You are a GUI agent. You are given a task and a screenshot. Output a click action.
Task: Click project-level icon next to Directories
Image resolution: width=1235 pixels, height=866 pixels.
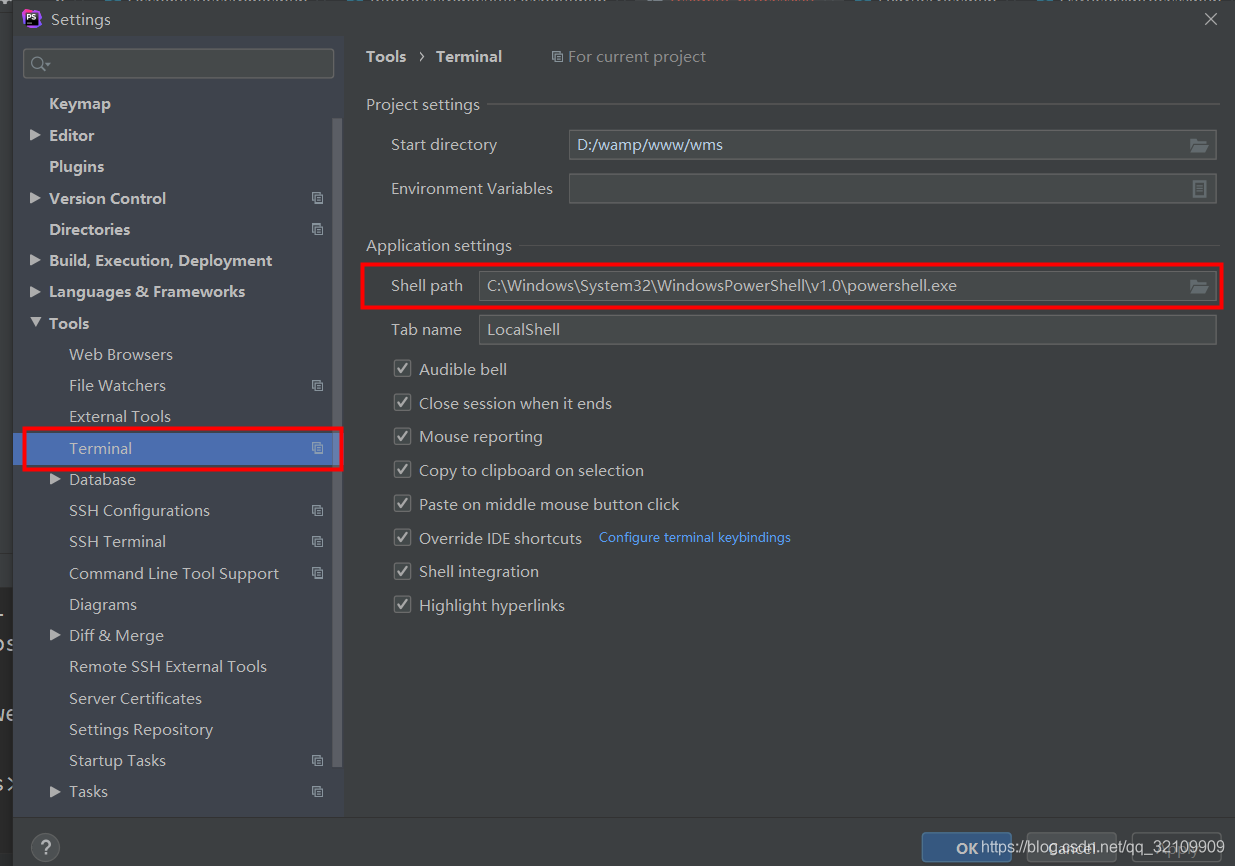pos(317,229)
